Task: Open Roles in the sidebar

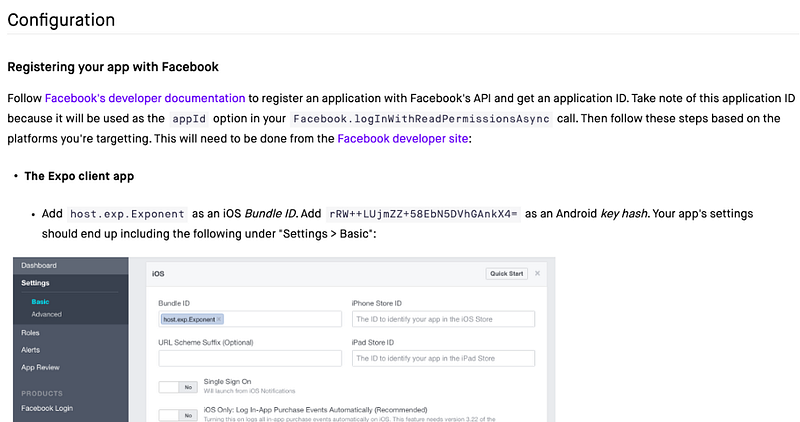Action: [x=31, y=332]
